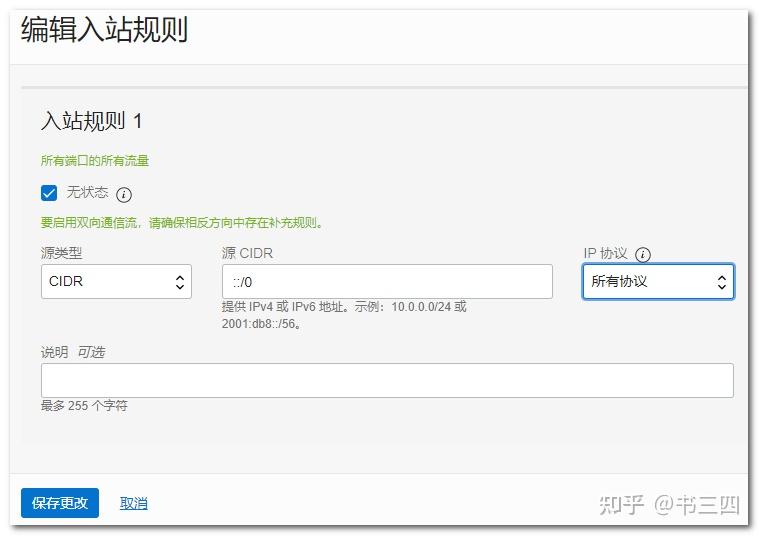759x536 pixels.
Task: Click the 源 CIDR field label
Action: [x=247, y=254]
